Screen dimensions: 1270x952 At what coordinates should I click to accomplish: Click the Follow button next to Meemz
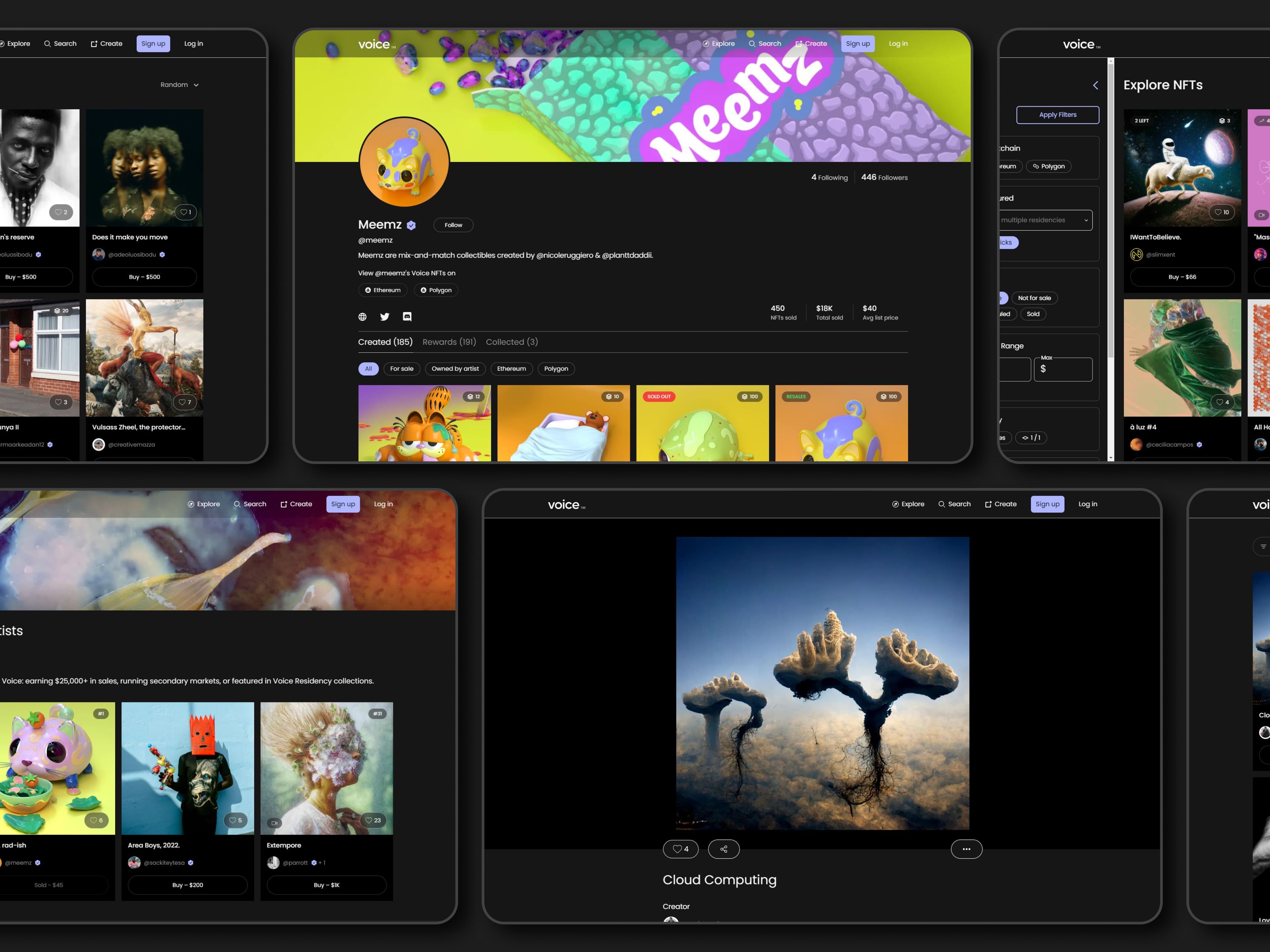click(x=453, y=225)
